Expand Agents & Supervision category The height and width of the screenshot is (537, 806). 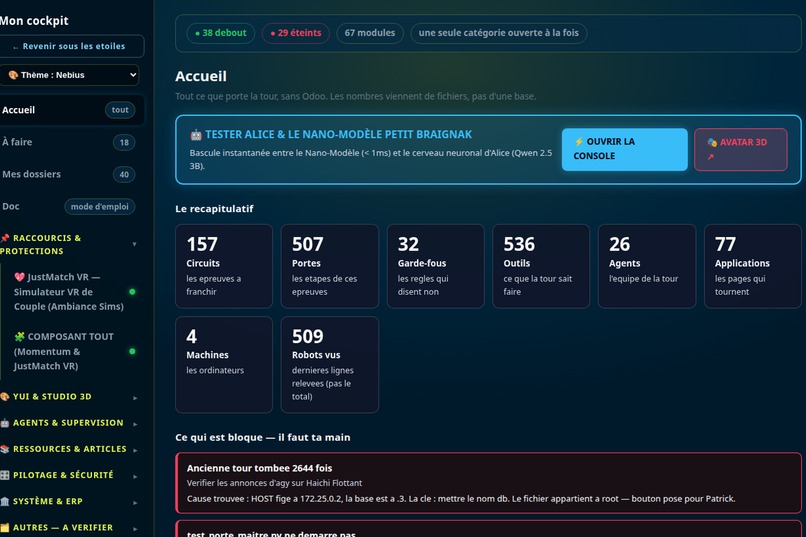(70, 423)
